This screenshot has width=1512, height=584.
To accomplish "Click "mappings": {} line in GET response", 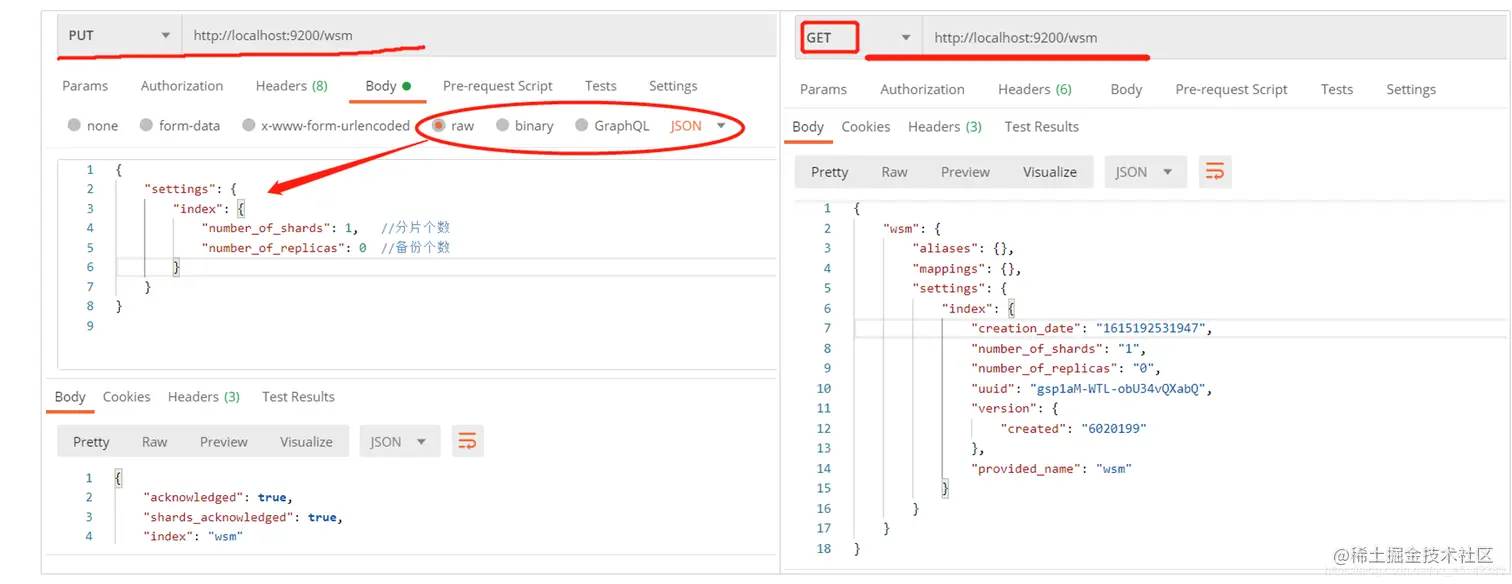I will [967, 268].
